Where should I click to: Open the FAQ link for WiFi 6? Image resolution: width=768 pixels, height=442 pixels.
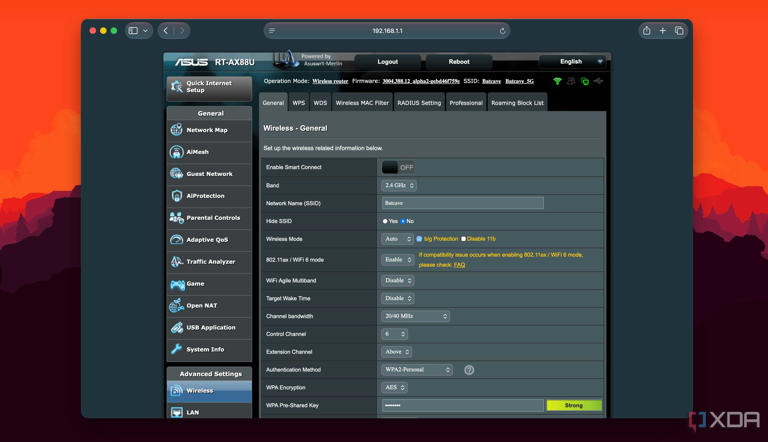point(459,265)
